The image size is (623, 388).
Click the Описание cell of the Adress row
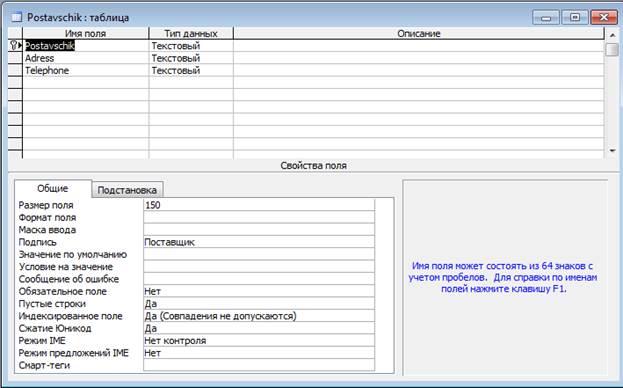click(x=419, y=58)
